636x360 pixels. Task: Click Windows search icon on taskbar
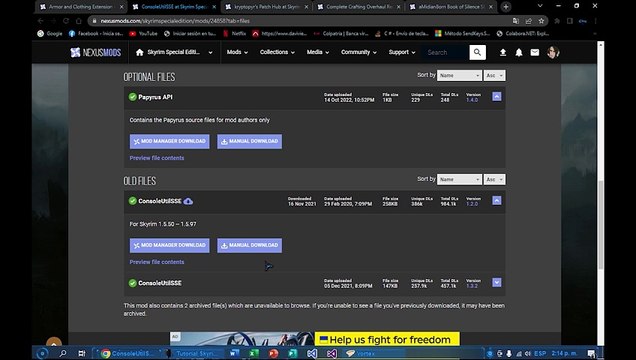63,354
